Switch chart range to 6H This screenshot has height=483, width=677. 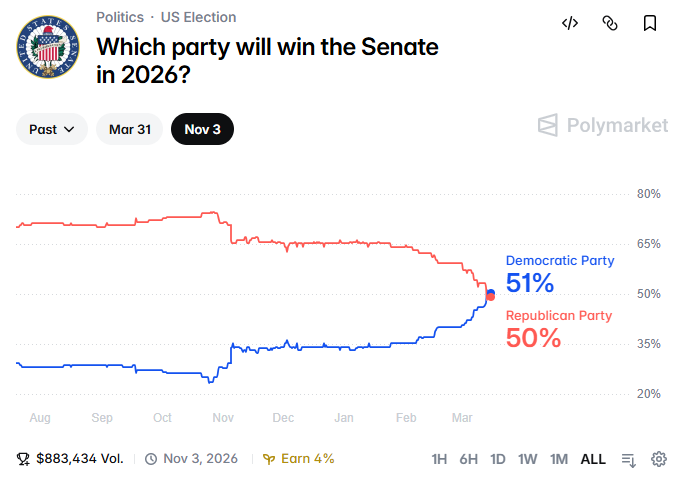468,459
